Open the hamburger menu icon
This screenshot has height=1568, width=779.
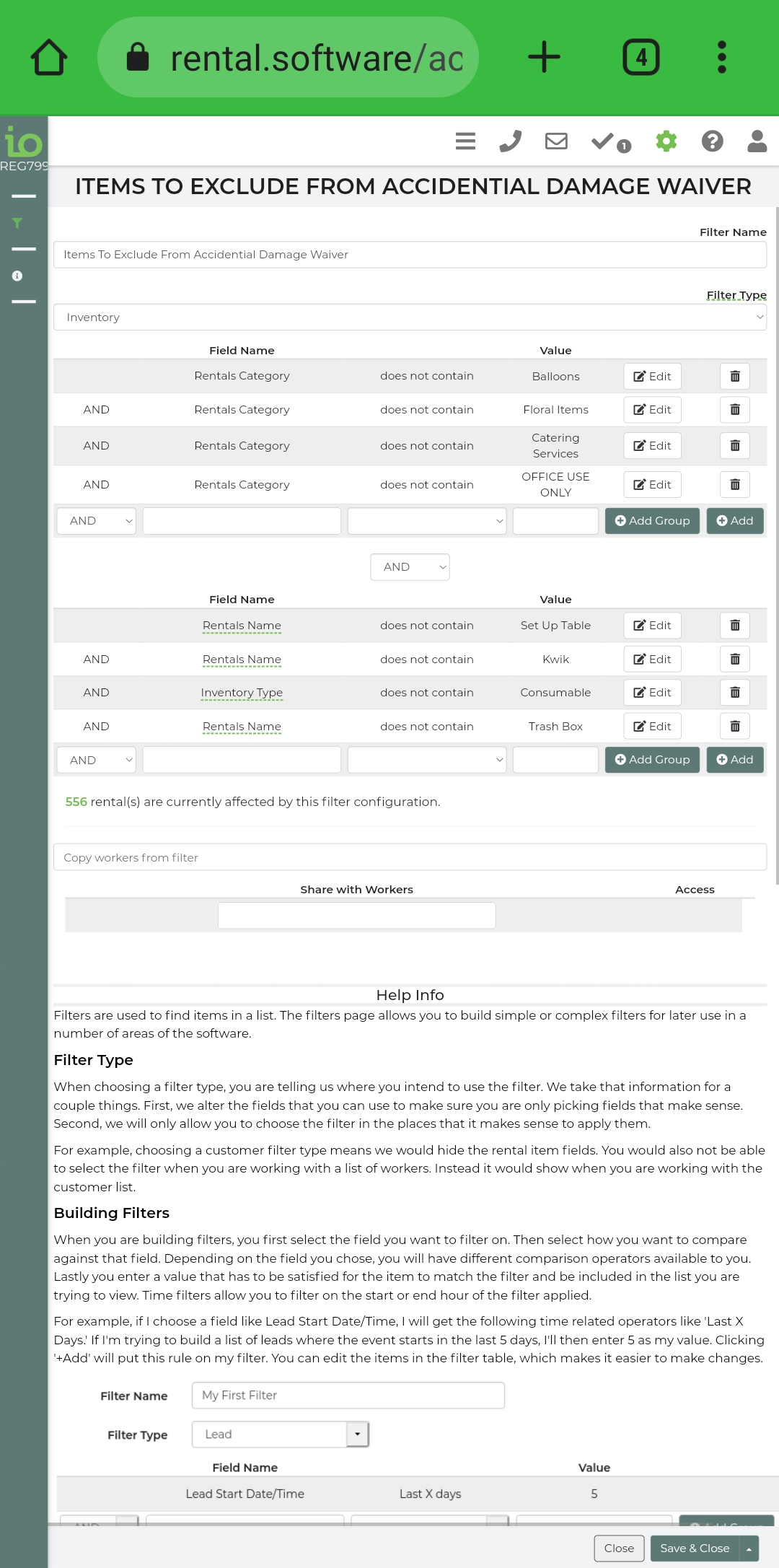point(465,141)
